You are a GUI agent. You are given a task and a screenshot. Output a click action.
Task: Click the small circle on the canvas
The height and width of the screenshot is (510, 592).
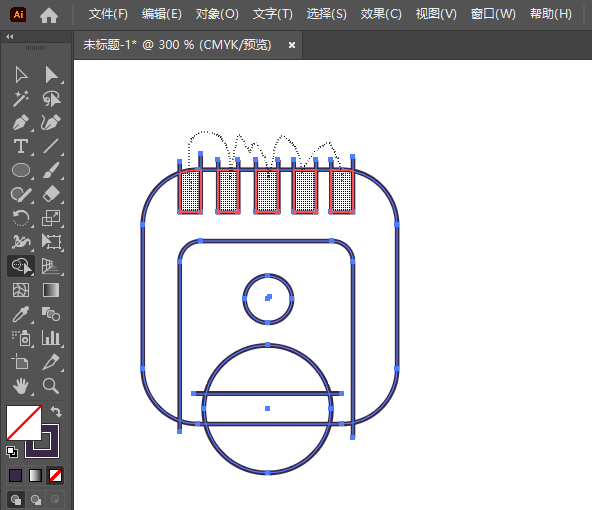(x=268, y=299)
